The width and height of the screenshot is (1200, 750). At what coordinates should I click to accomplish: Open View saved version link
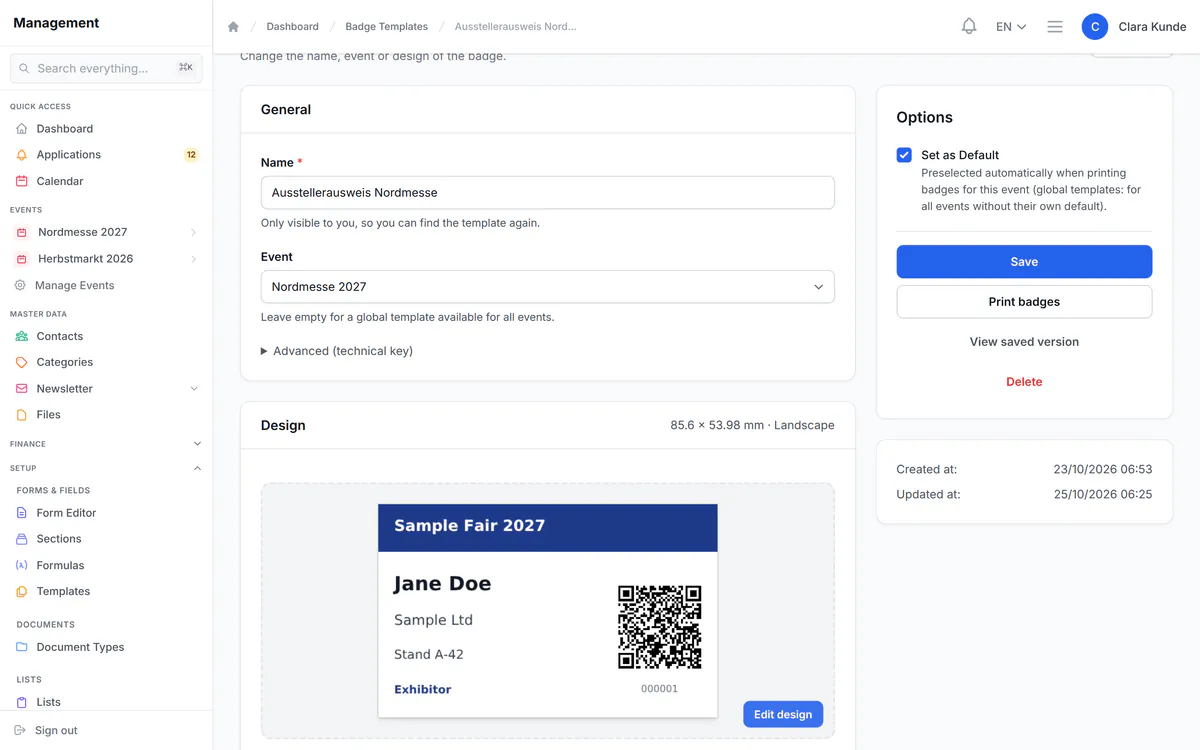[1024, 342]
